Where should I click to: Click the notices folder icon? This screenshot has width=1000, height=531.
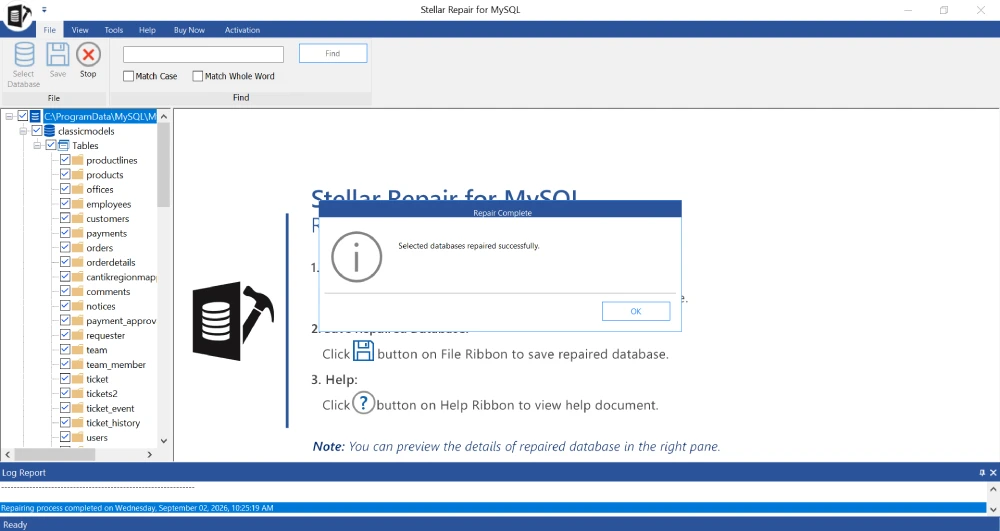point(78,305)
